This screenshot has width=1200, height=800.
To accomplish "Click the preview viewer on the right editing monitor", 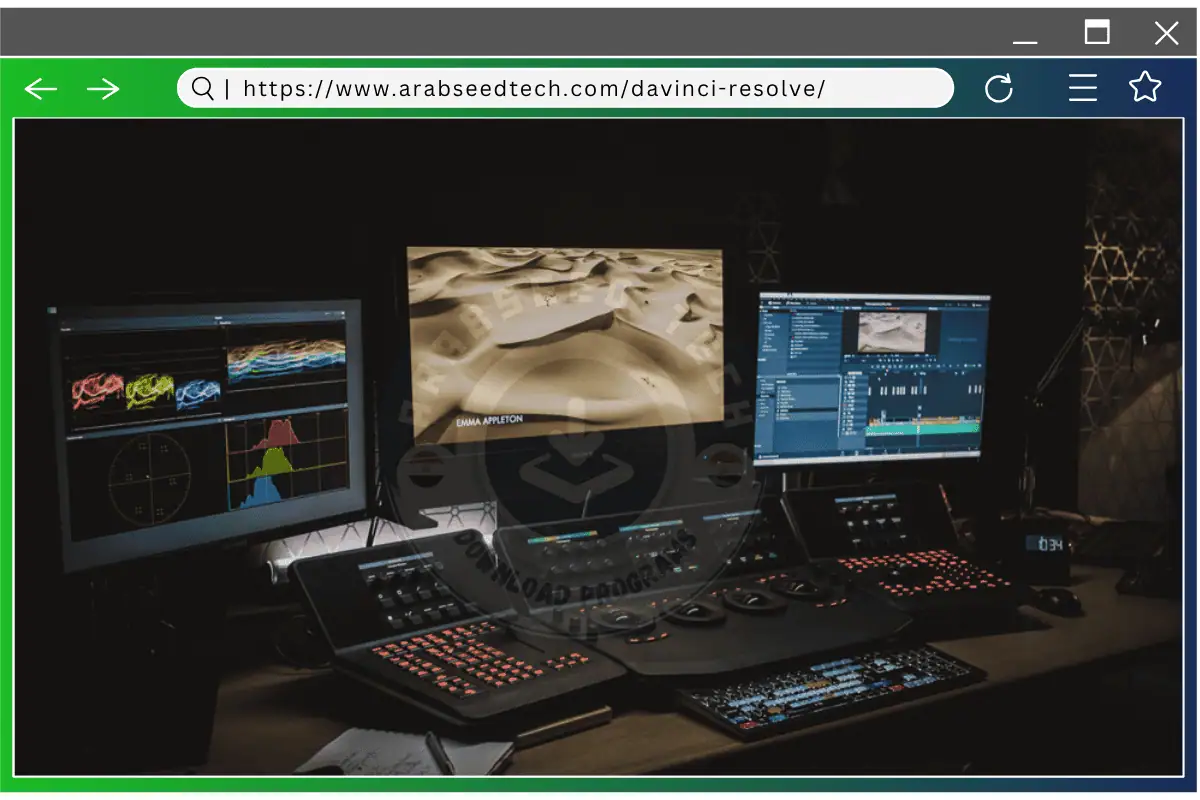I will point(893,331).
